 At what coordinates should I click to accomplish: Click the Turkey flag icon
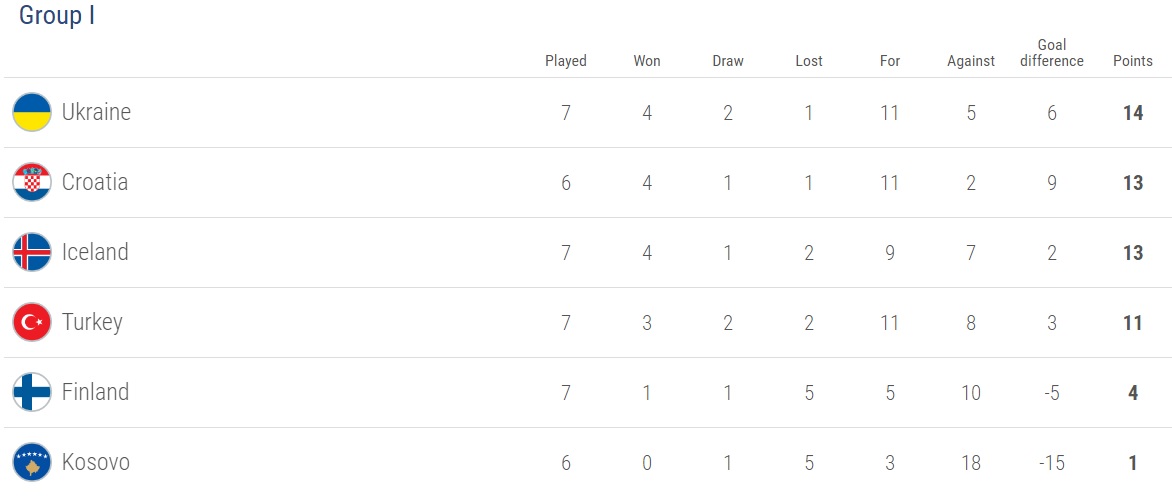(x=32, y=322)
